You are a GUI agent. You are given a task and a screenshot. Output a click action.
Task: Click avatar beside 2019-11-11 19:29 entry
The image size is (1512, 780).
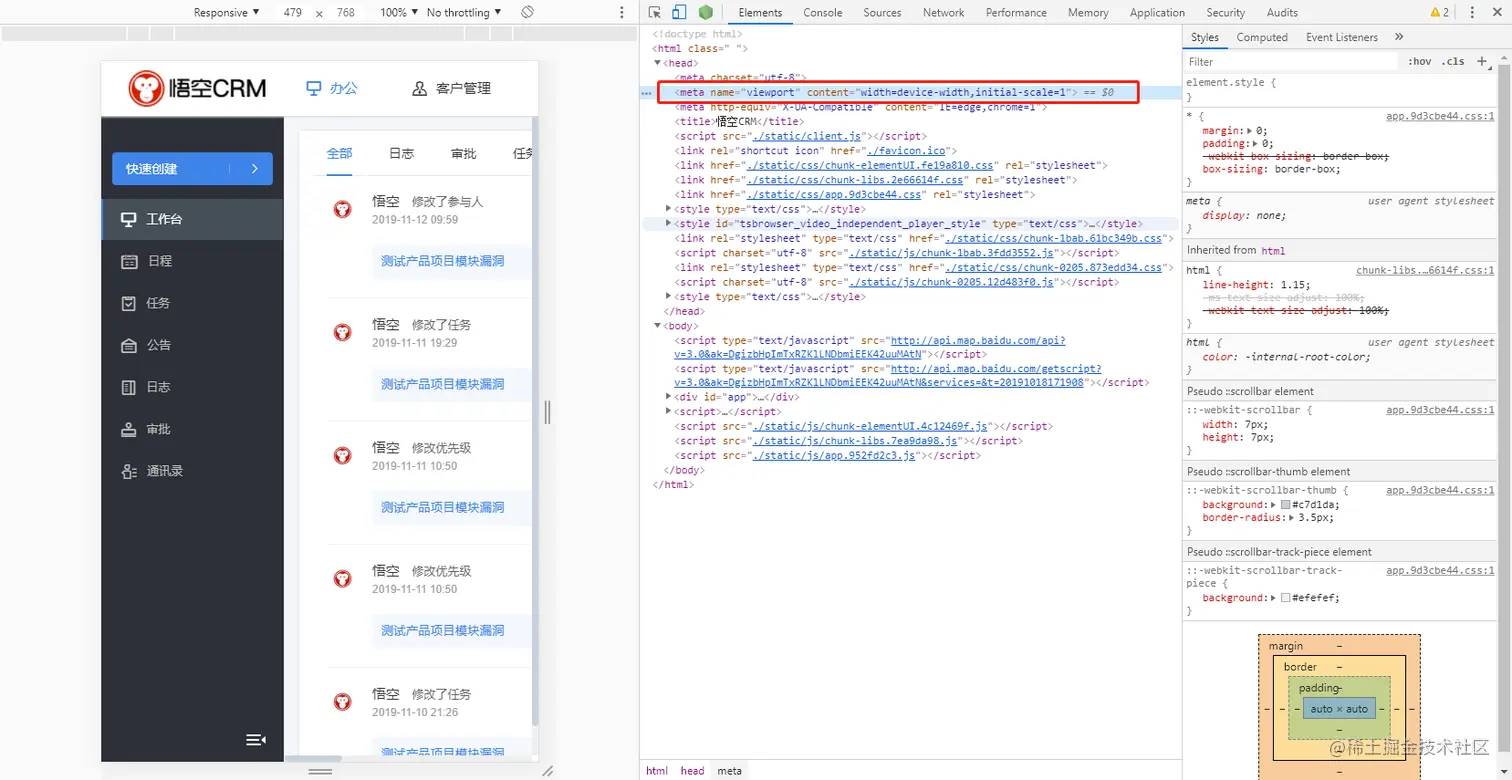(x=342, y=332)
